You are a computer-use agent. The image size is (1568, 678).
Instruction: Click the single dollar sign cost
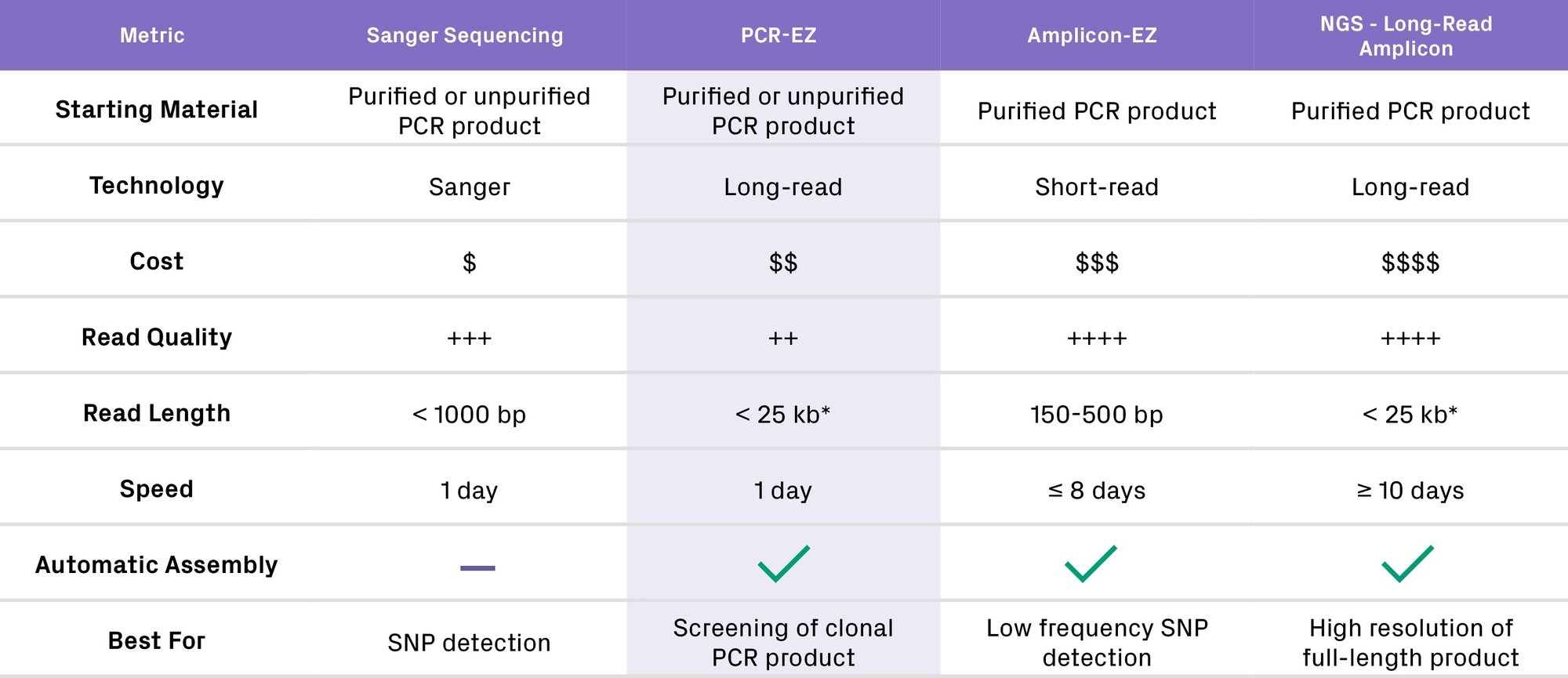470,262
